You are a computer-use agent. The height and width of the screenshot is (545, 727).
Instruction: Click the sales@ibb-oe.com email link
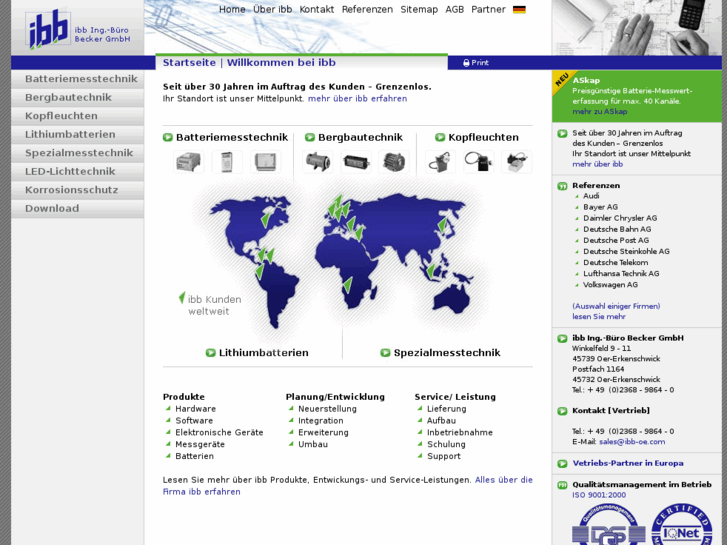632,442
